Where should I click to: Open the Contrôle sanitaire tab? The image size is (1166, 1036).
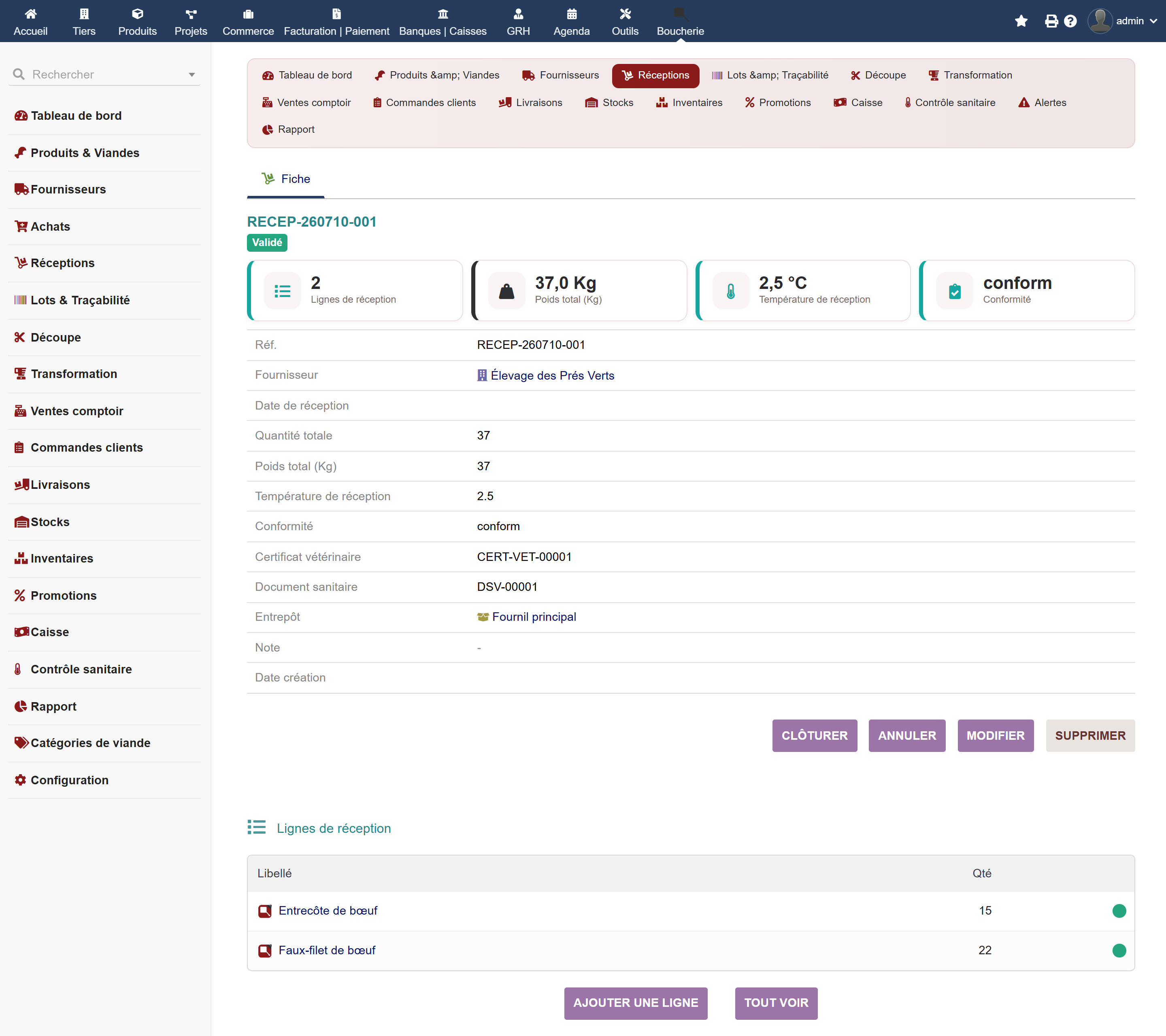point(950,103)
